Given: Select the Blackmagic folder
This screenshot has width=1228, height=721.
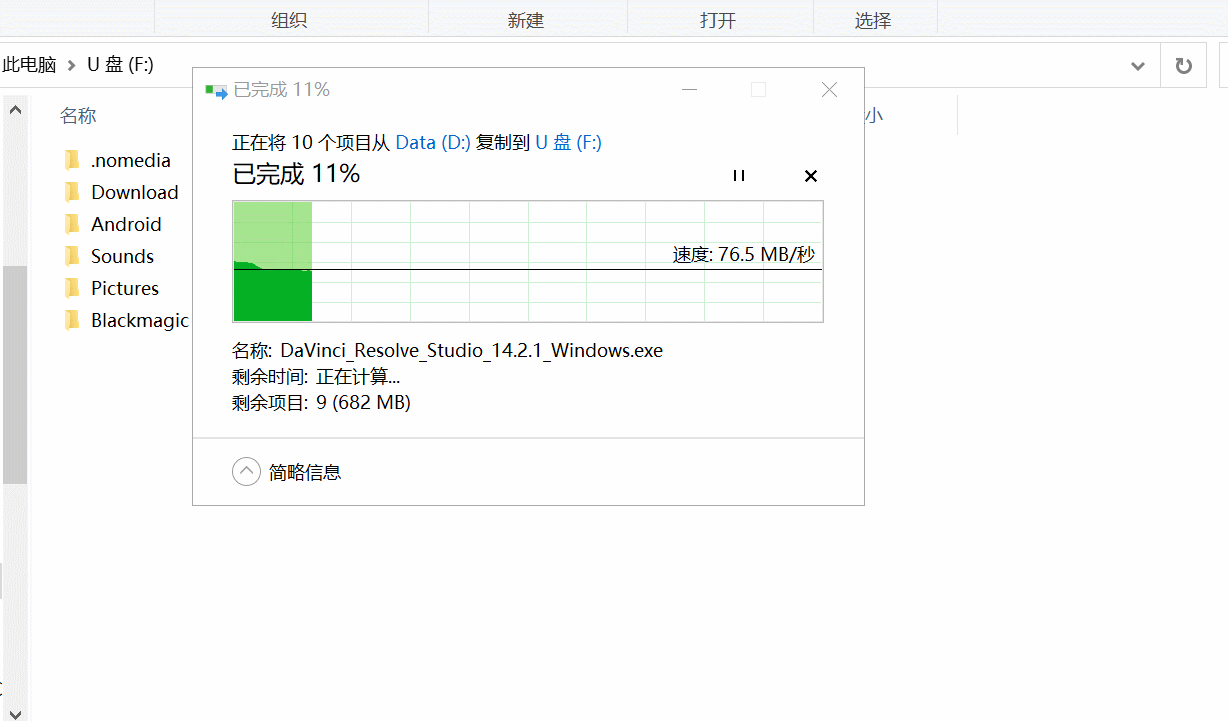Looking at the screenshot, I should (x=139, y=320).
